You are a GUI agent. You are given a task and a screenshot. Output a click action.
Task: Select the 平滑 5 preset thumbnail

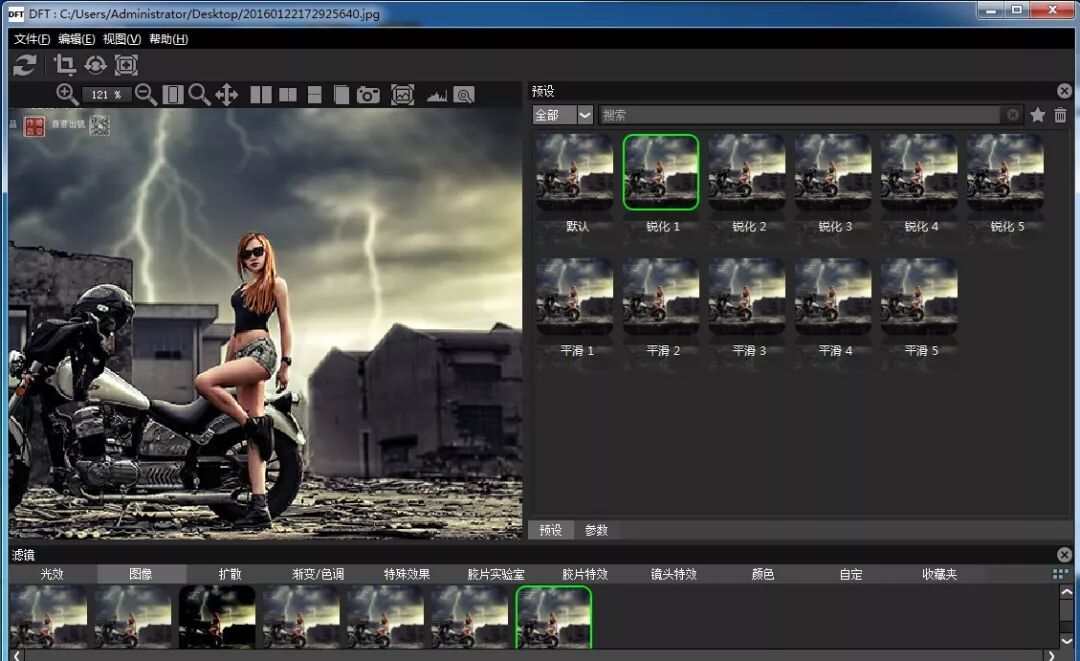[920, 297]
